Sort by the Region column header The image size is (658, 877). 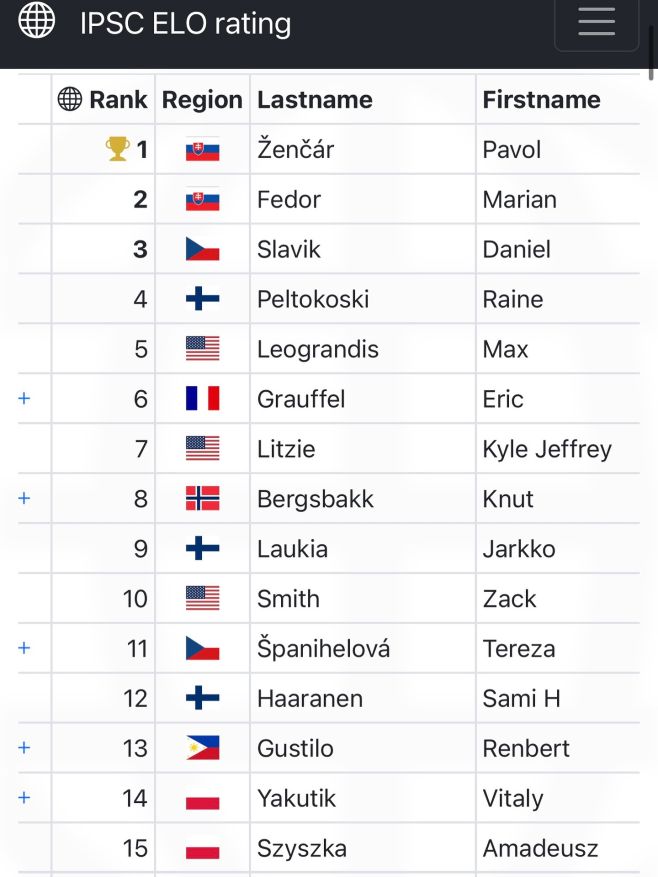point(202,100)
